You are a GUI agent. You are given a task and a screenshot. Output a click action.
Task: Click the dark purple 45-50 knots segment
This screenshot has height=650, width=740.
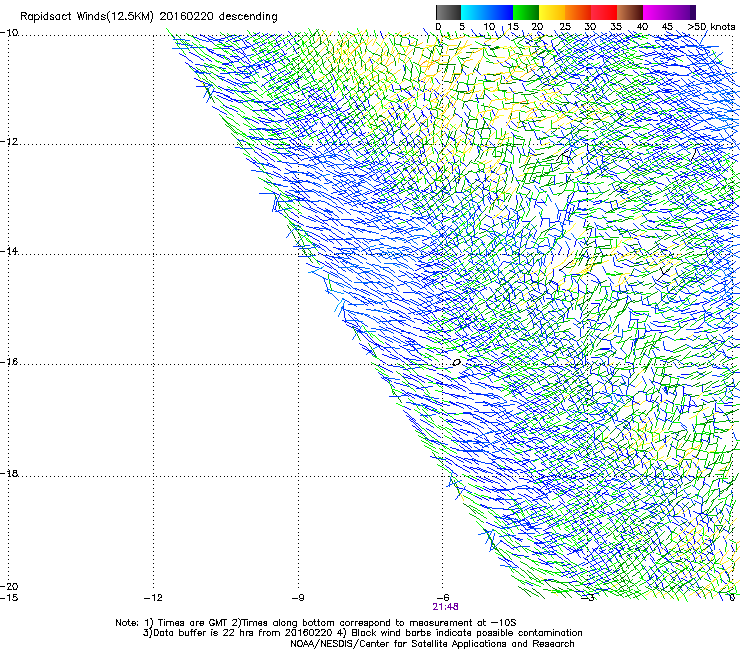[682, 12]
